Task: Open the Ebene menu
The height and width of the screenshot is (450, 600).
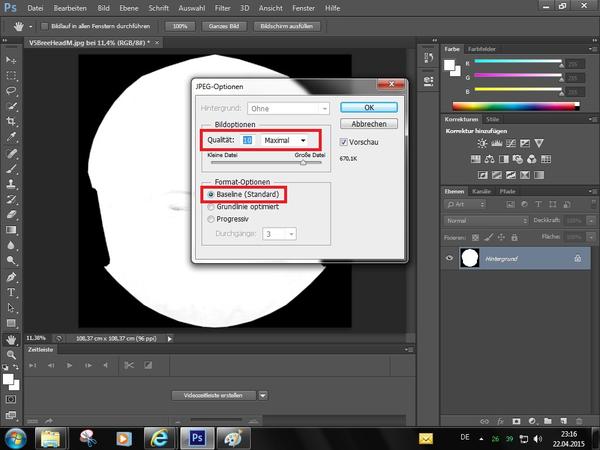Action: tap(129, 8)
